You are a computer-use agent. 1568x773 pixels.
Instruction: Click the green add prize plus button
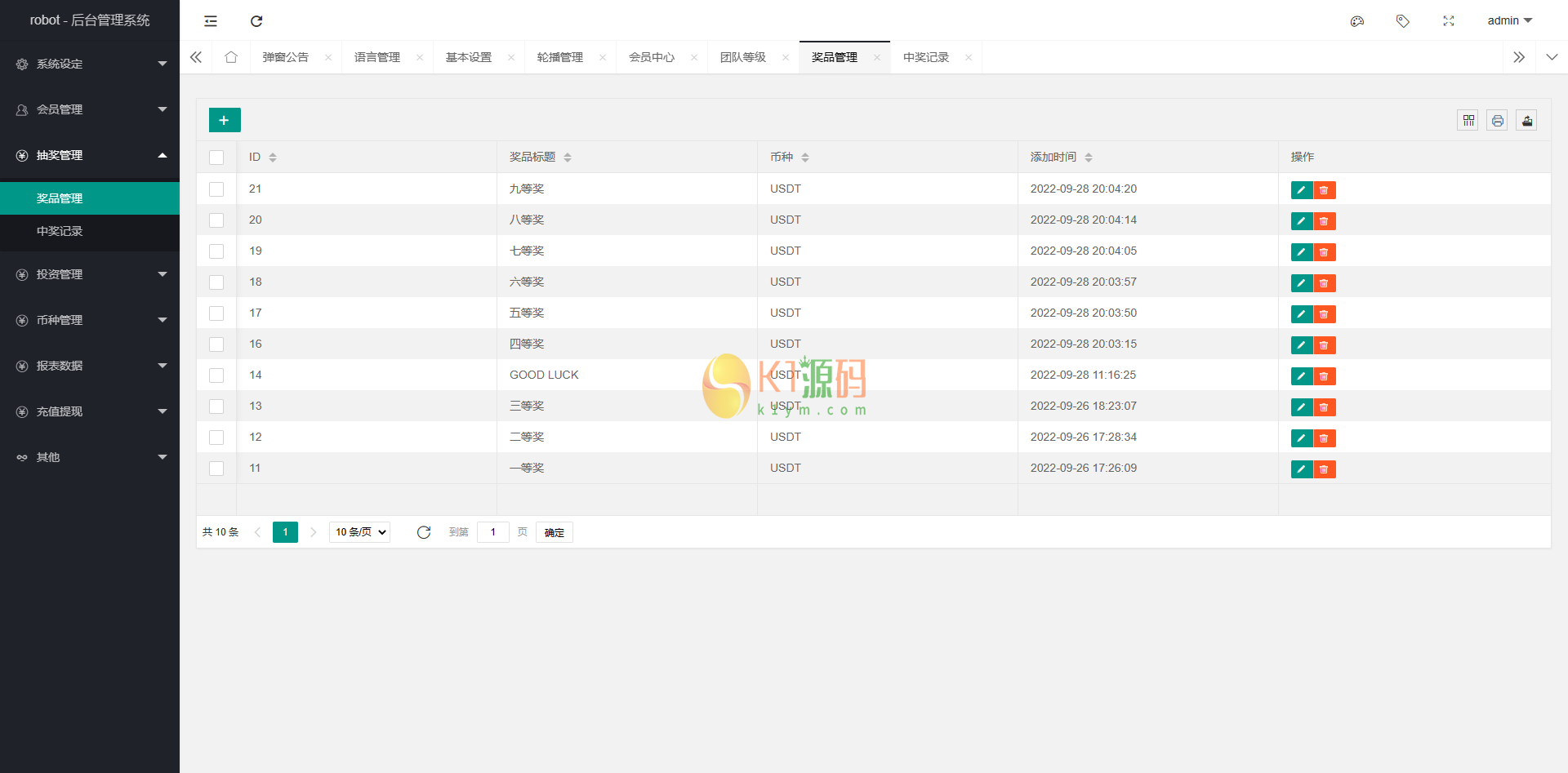pos(225,120)
